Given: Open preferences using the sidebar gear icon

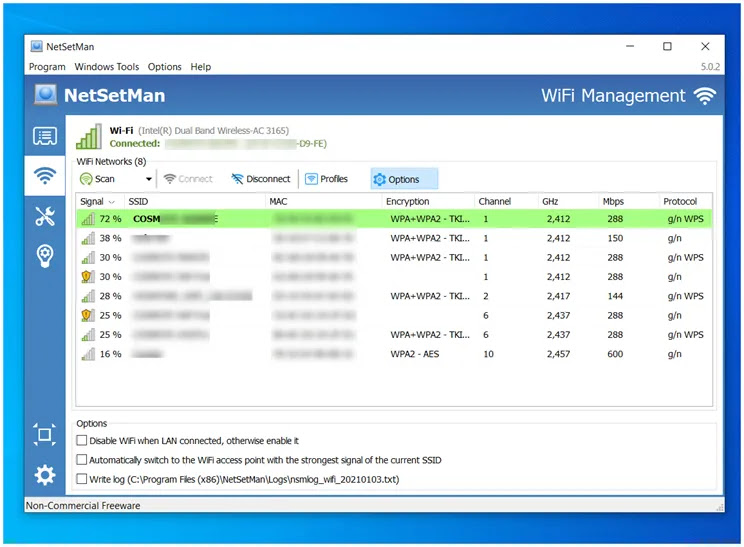Looking at the screenshot, I should coord(45,475).
